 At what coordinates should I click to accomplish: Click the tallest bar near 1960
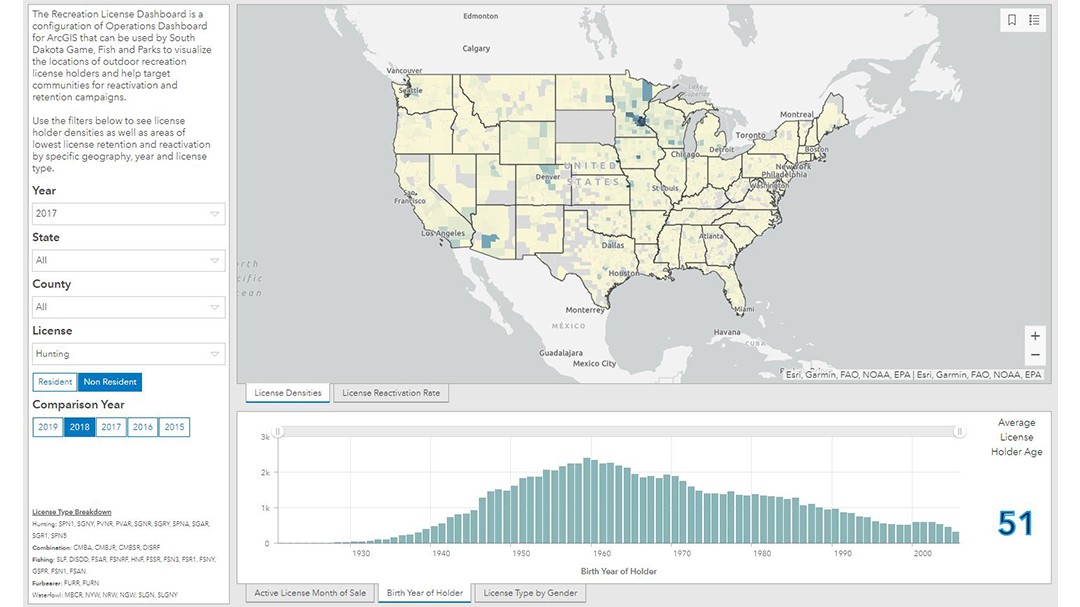pyautogui.click(x=587, y=501)
